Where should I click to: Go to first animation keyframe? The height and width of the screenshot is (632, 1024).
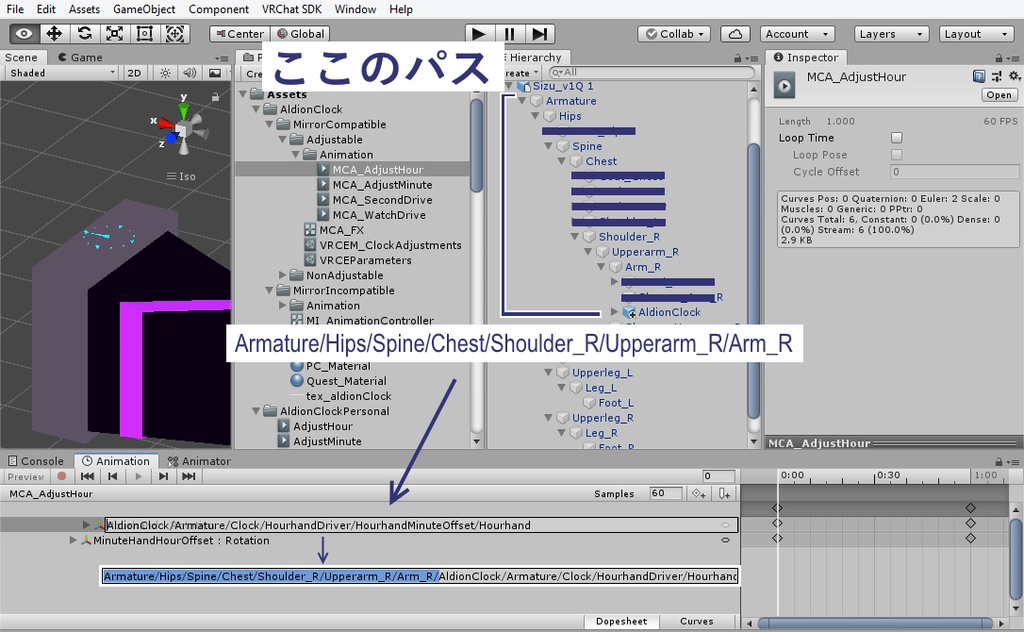click(x=87, y=476)
